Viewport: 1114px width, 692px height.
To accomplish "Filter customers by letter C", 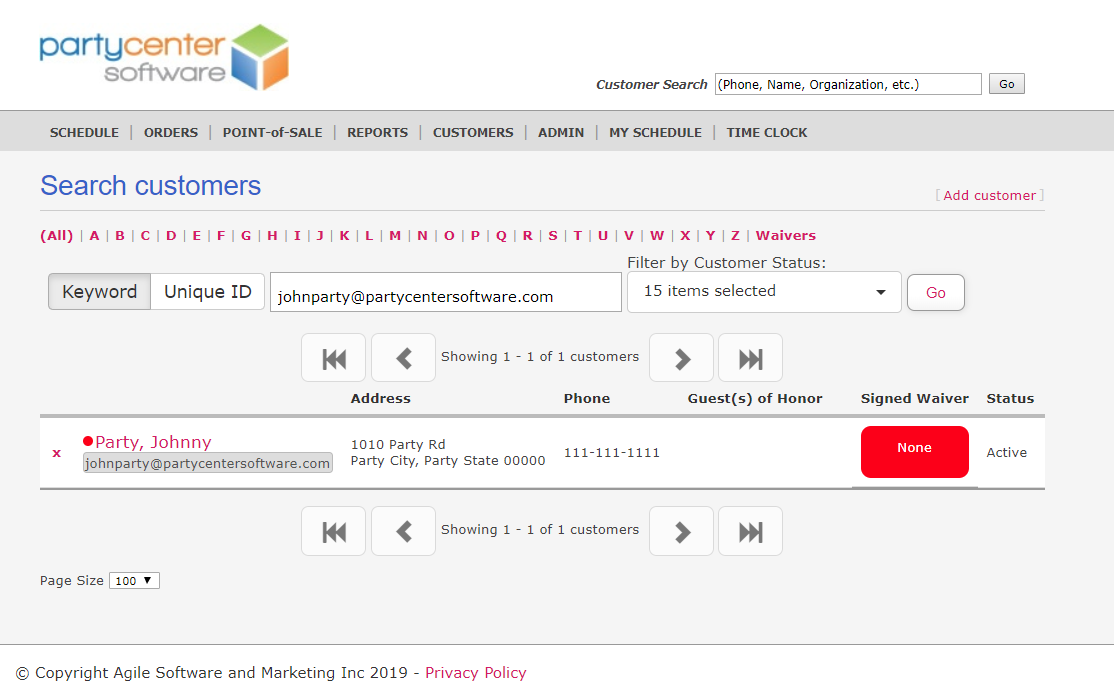I will (x=145, y=235).
